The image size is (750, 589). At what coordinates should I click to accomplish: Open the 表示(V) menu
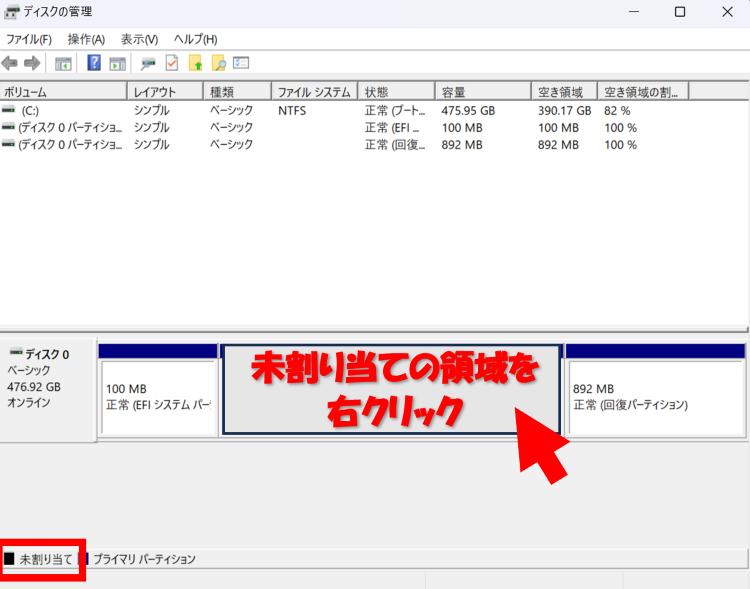(x=139, y=39)
